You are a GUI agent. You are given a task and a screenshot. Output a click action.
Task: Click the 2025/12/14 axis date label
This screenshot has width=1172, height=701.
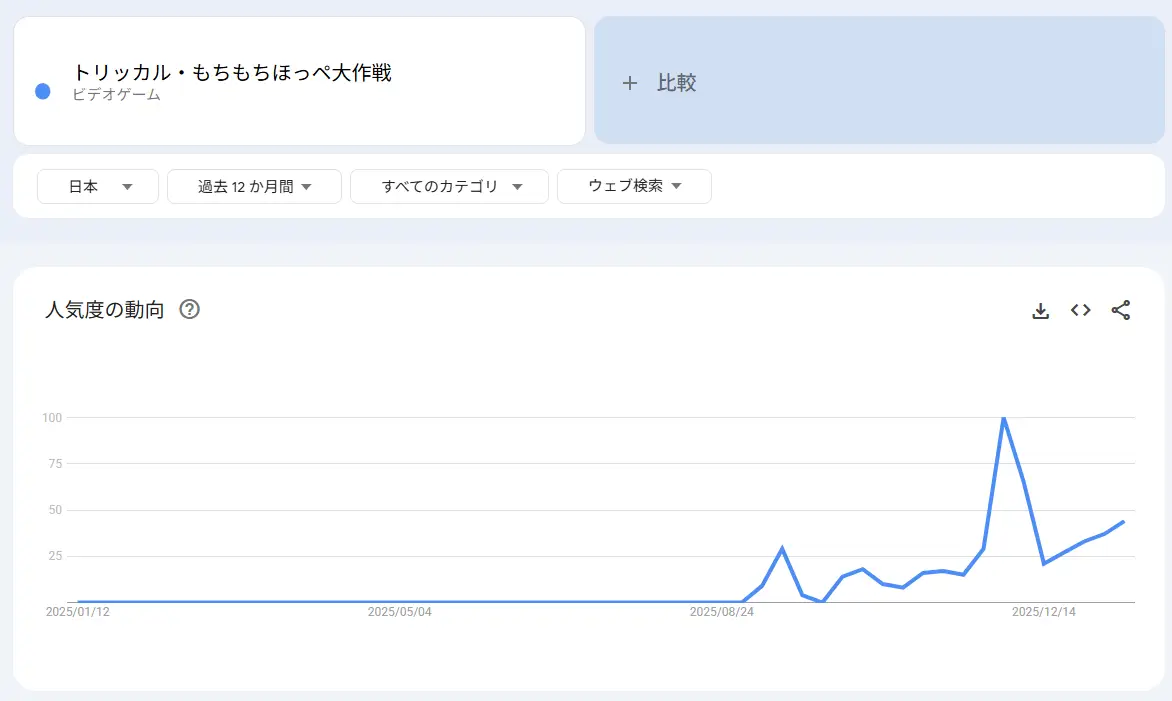coord(1044,612)
